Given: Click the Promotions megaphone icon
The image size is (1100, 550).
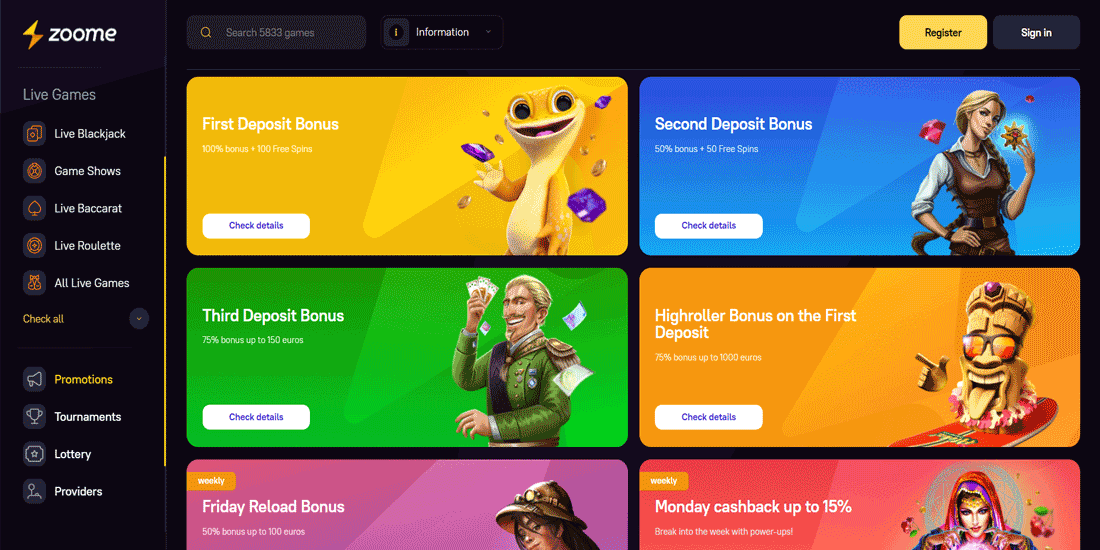Looking at the screenshot, I should (x=34, y=379).
